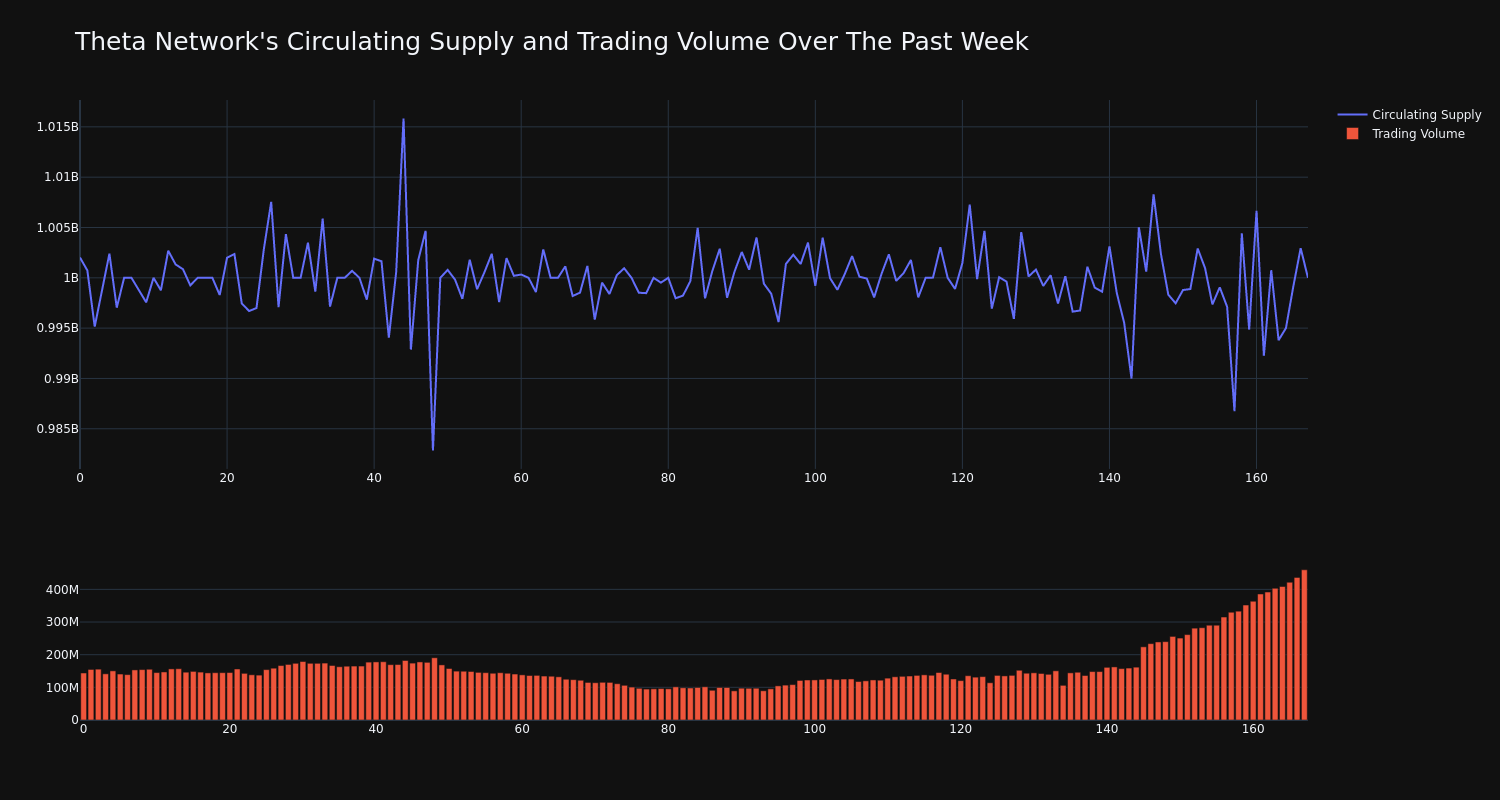Screen dimensions: 1500x800
Task: Click the red Trading Volume legend swatch
Action: pyautogui.click(x=1352, y=134)
